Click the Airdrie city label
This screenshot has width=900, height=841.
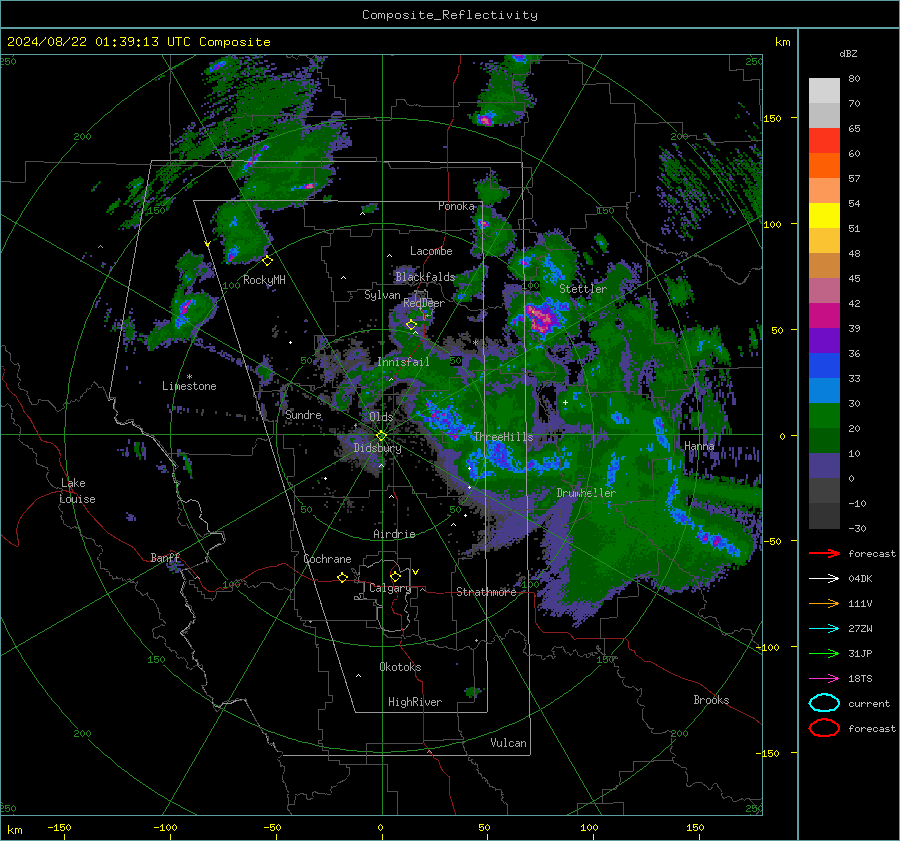(x=394, y=534)
